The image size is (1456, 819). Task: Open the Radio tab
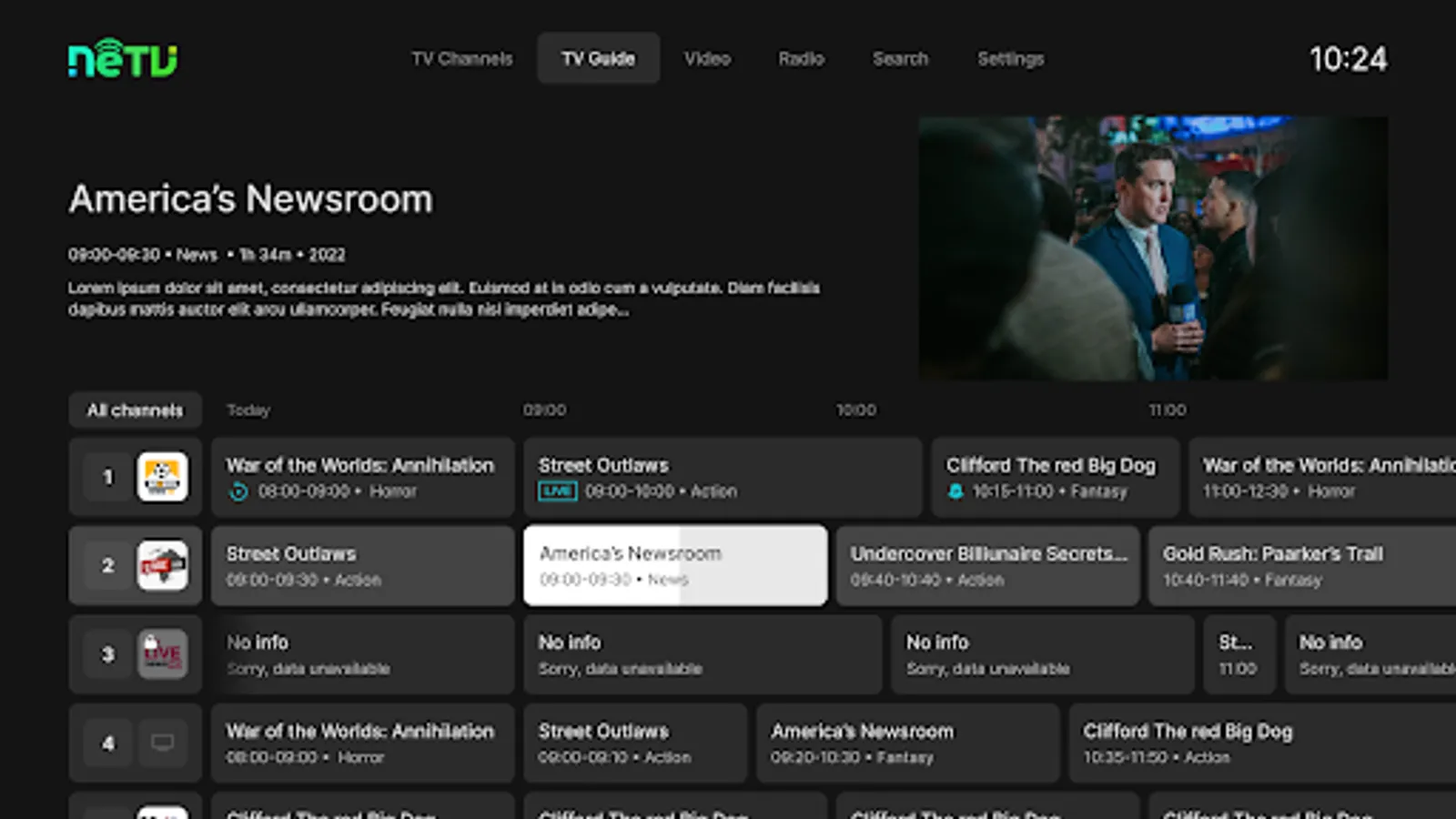tap(801, 58)
